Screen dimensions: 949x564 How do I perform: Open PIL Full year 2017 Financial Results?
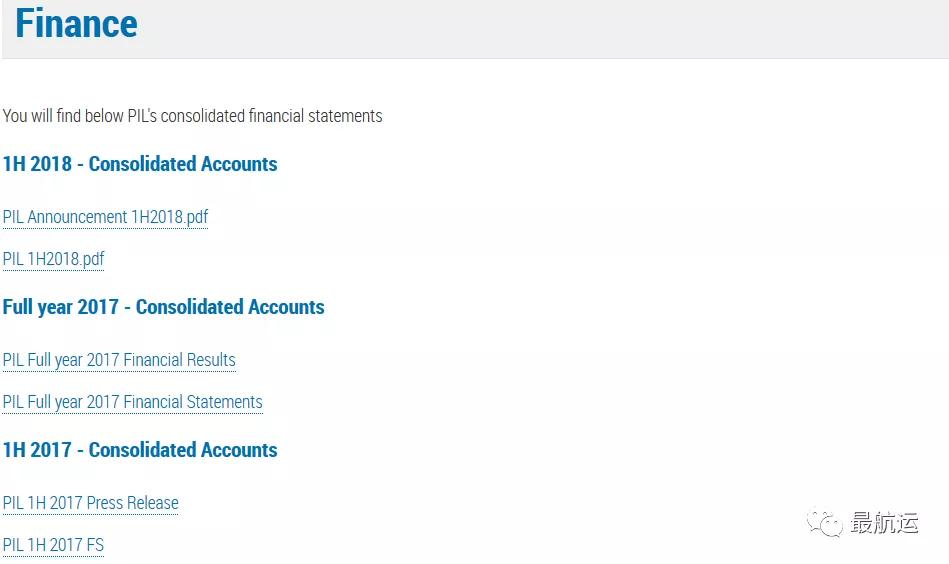click(119, 360)
